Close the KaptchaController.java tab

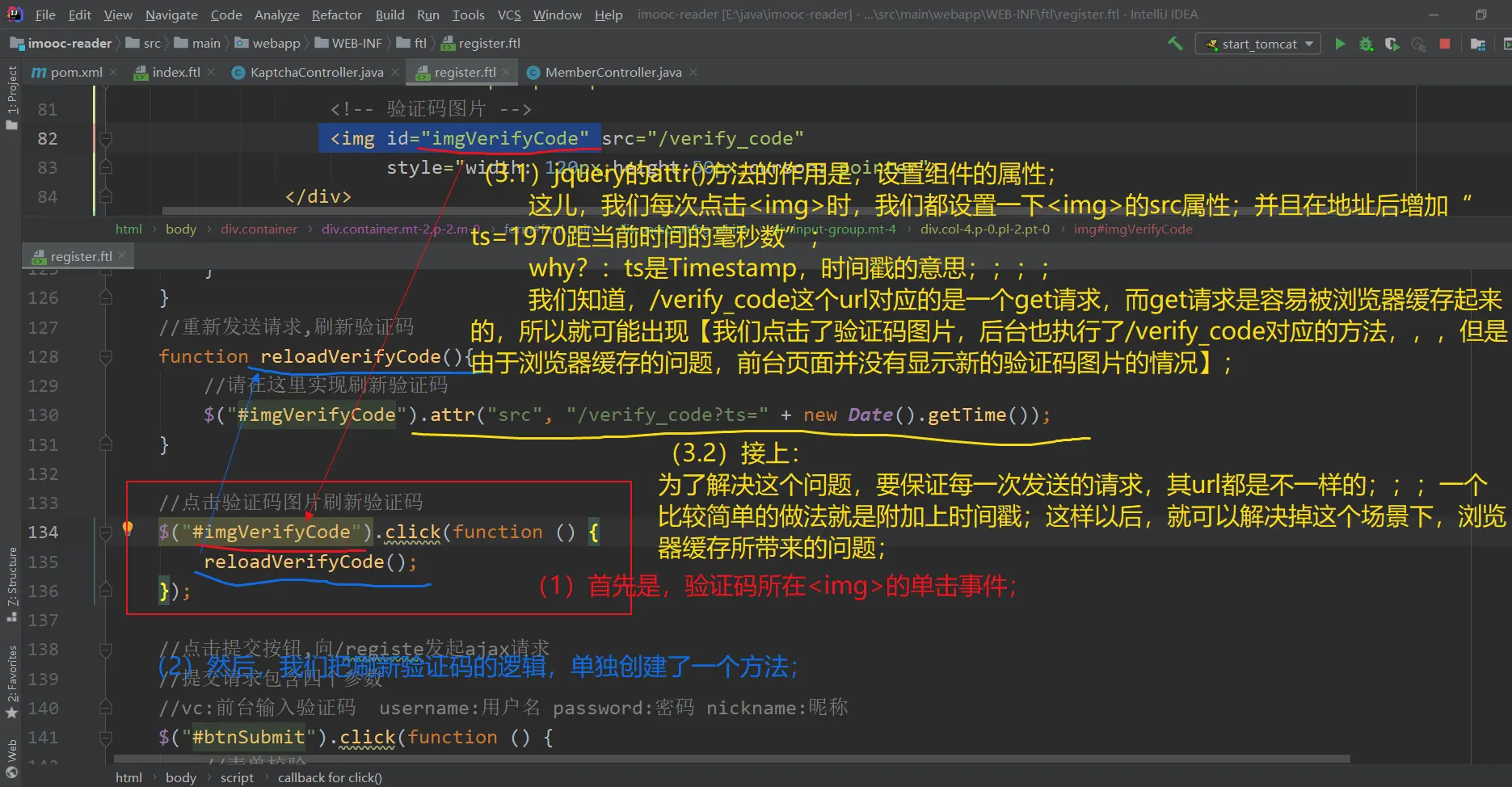coord(394,72)
